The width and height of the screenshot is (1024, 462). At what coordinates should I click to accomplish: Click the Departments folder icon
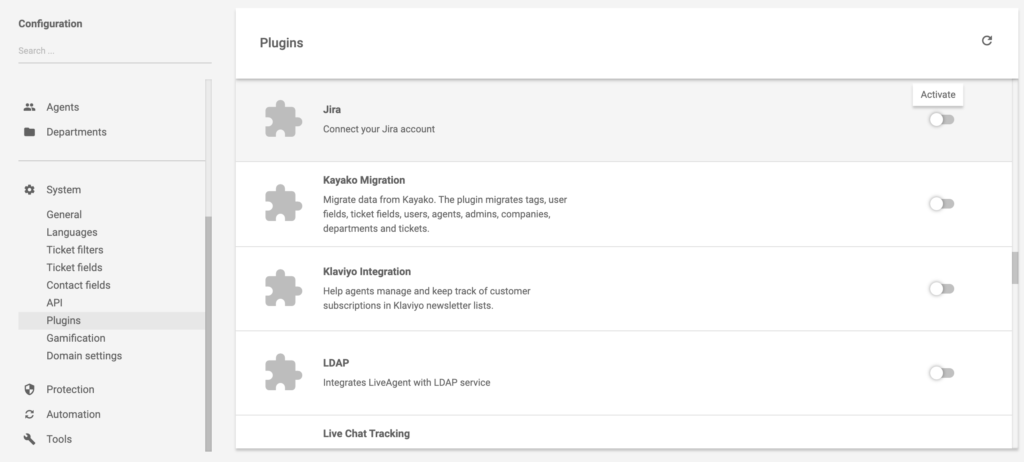coord(29,132)
